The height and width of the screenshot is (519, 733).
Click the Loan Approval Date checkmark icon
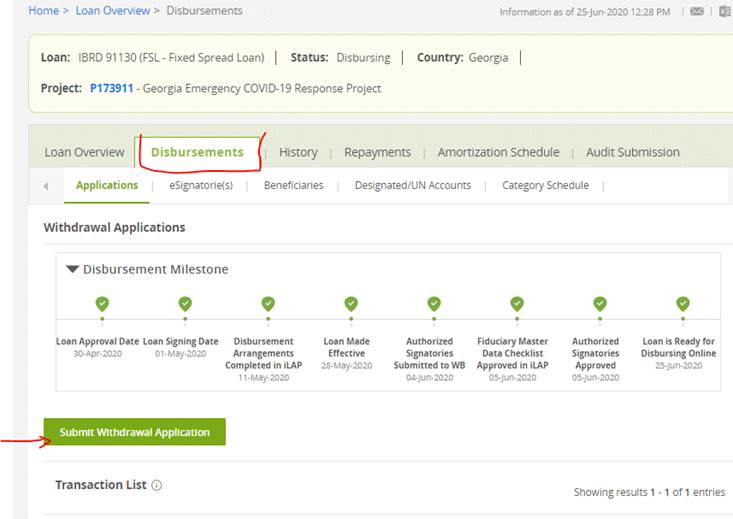pos(101,304)
